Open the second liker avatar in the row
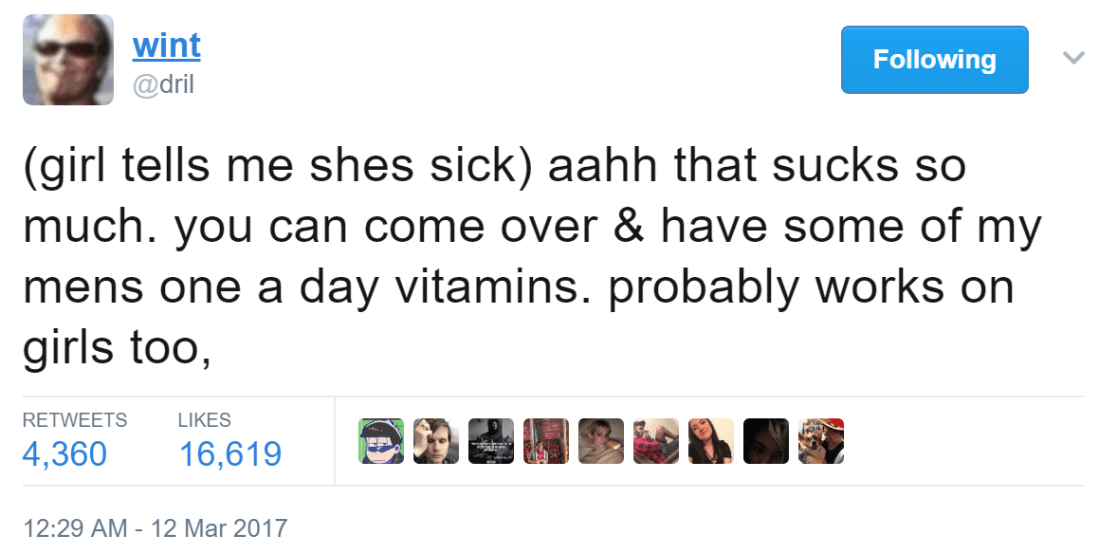The height and width of the screenshot is (554, 1099). 436,441
